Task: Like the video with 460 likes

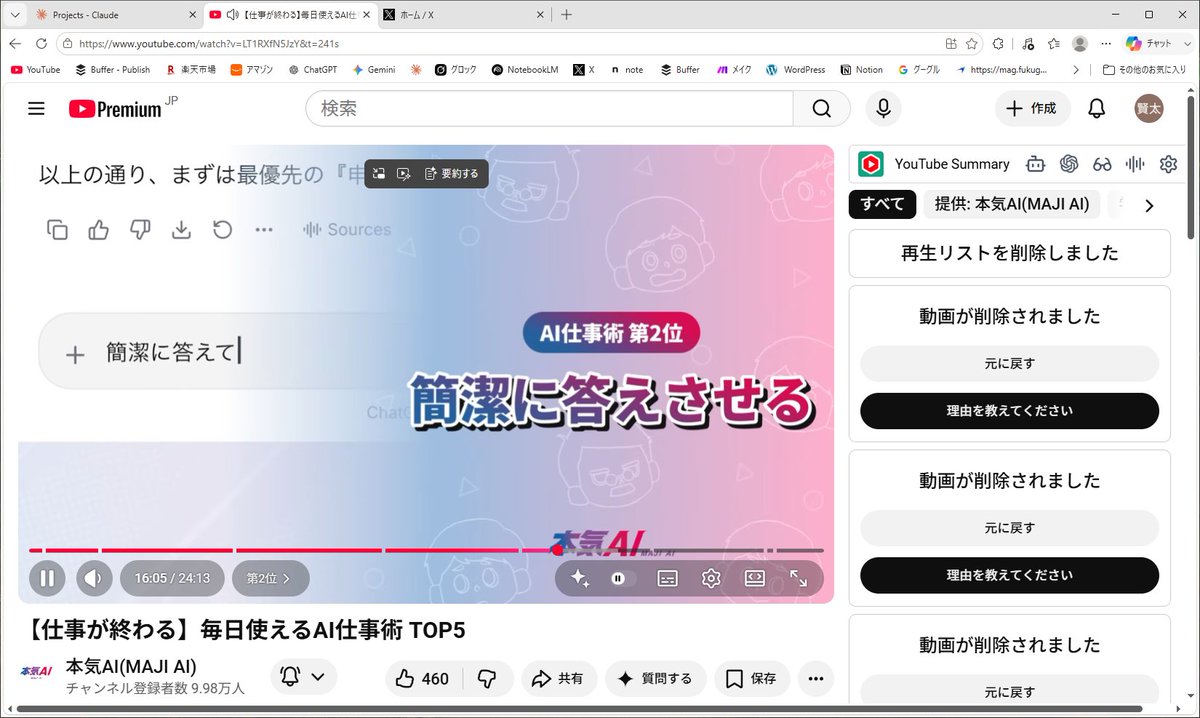Action: (x=421, y=679)
